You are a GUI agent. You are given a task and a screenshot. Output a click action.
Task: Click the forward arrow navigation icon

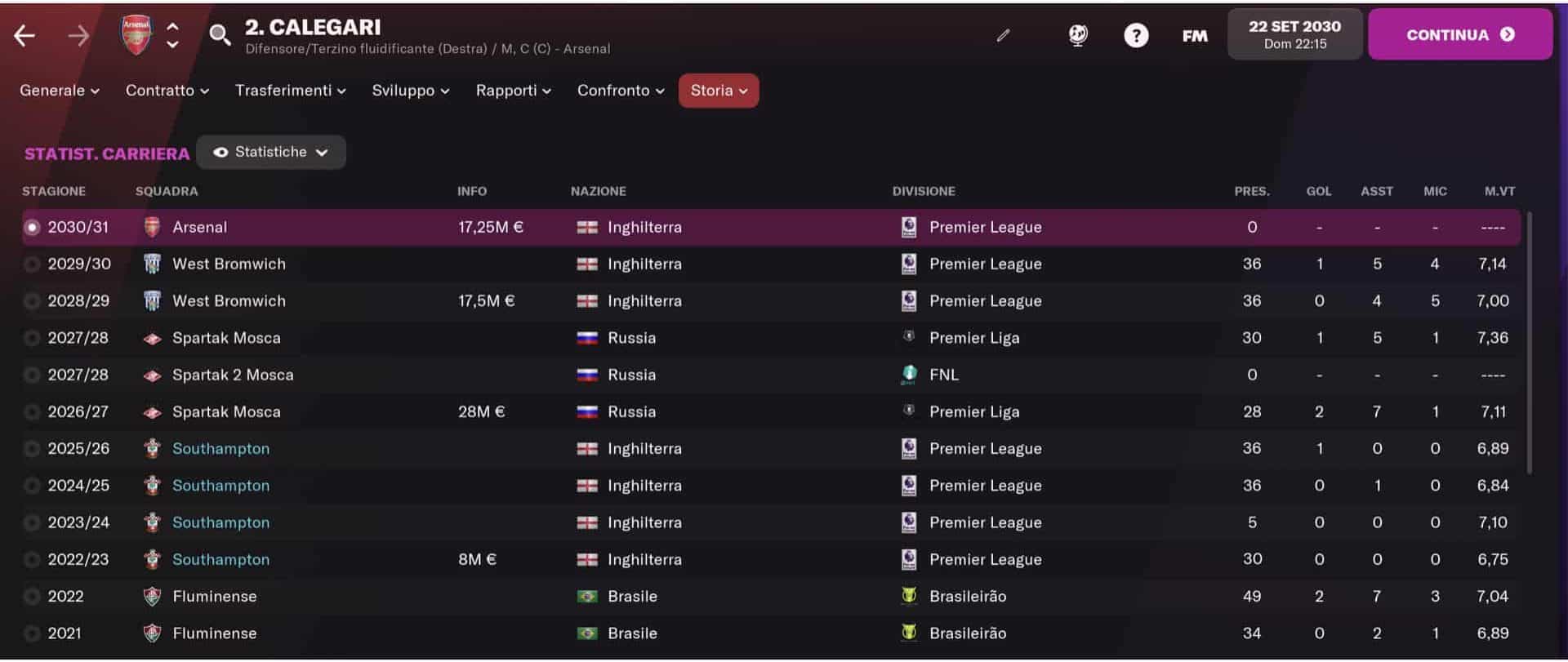(x=78, y=35)
